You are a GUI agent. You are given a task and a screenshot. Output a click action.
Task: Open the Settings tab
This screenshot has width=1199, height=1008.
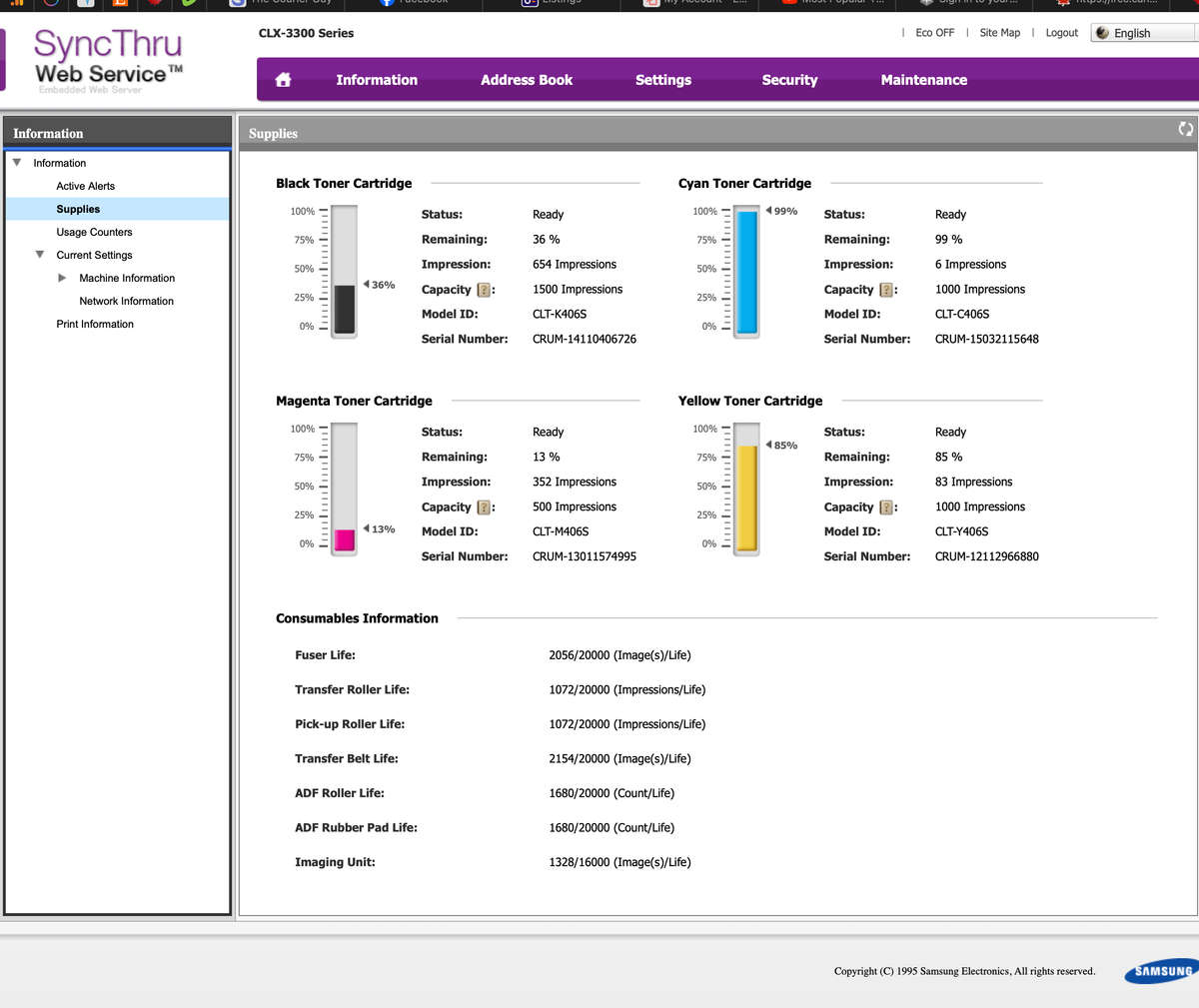coord(662,80)
